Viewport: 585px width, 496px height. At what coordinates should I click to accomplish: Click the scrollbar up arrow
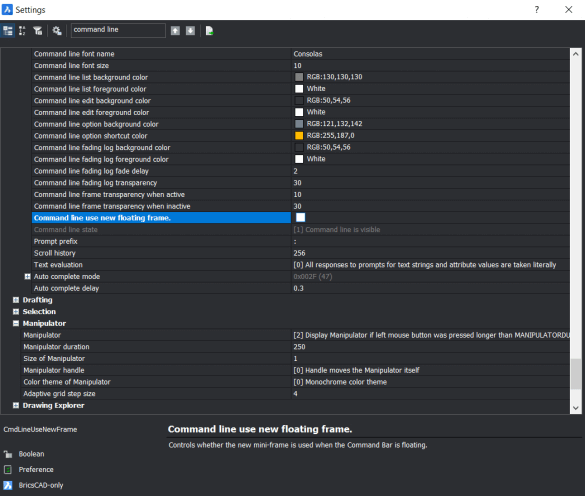coord(575,54)
